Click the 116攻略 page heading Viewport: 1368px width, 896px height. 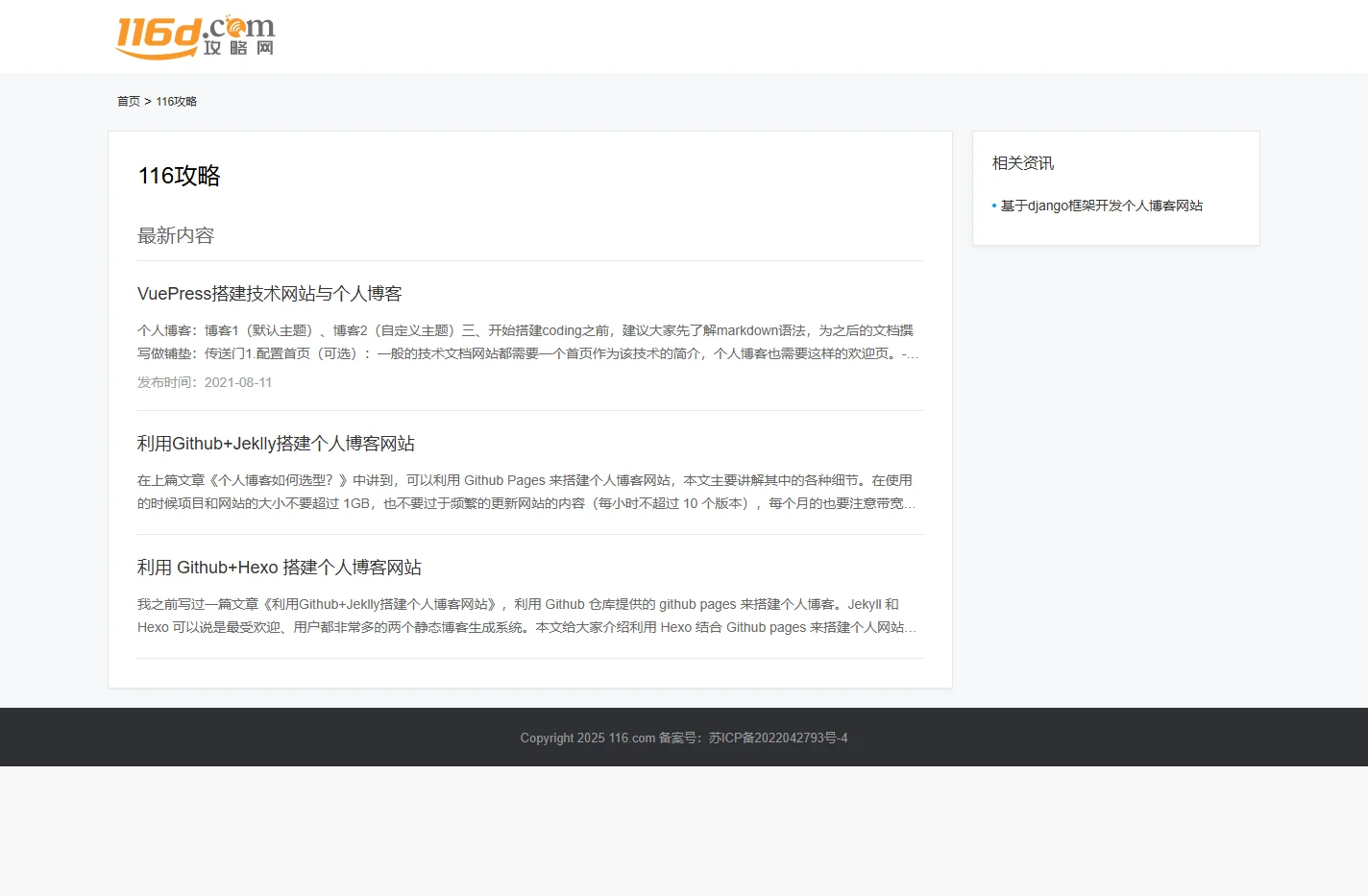[180, 176]
